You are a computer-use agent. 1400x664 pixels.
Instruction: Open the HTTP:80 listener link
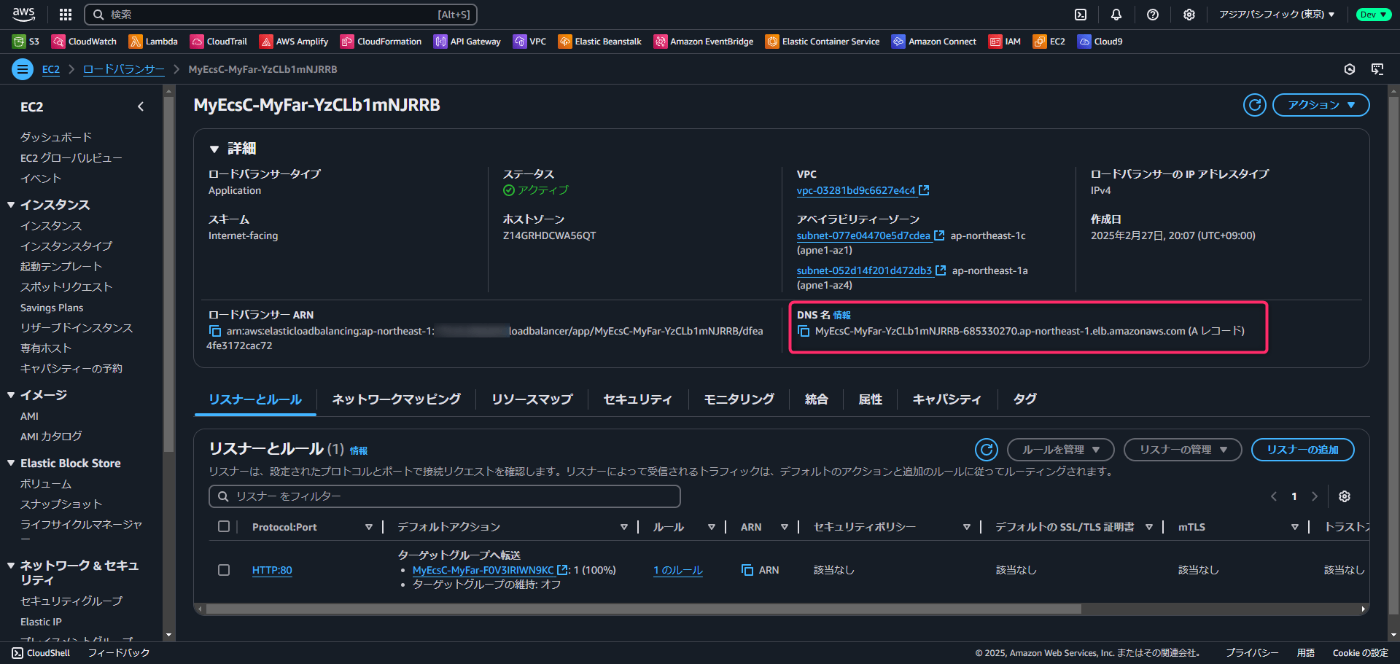pyautogui.click(x=272, y=570)
